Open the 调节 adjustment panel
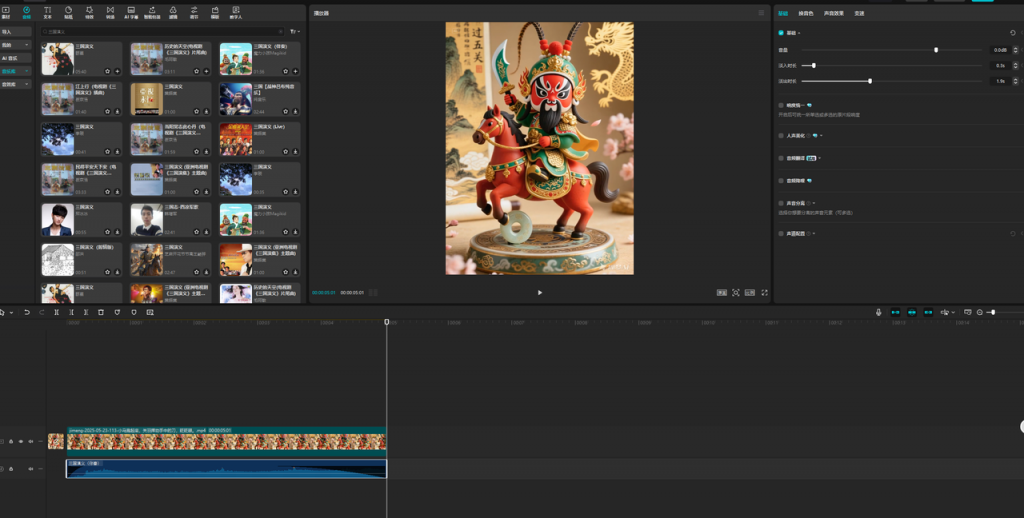1024x518 pixels. (194, 12)
